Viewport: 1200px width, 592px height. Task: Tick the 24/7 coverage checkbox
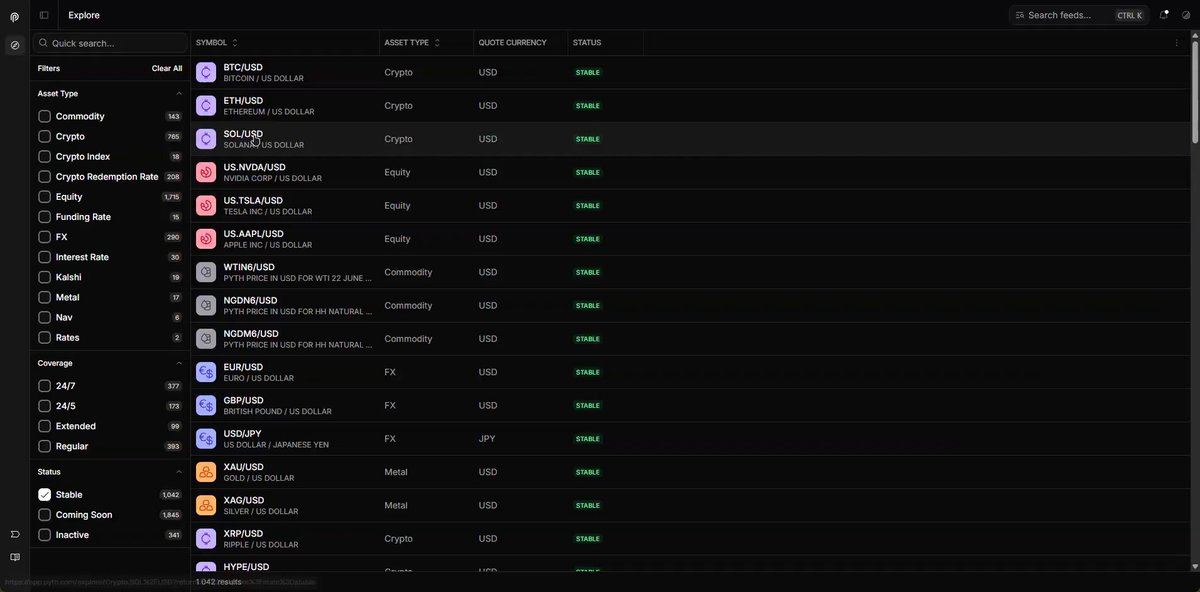(44, 386)
